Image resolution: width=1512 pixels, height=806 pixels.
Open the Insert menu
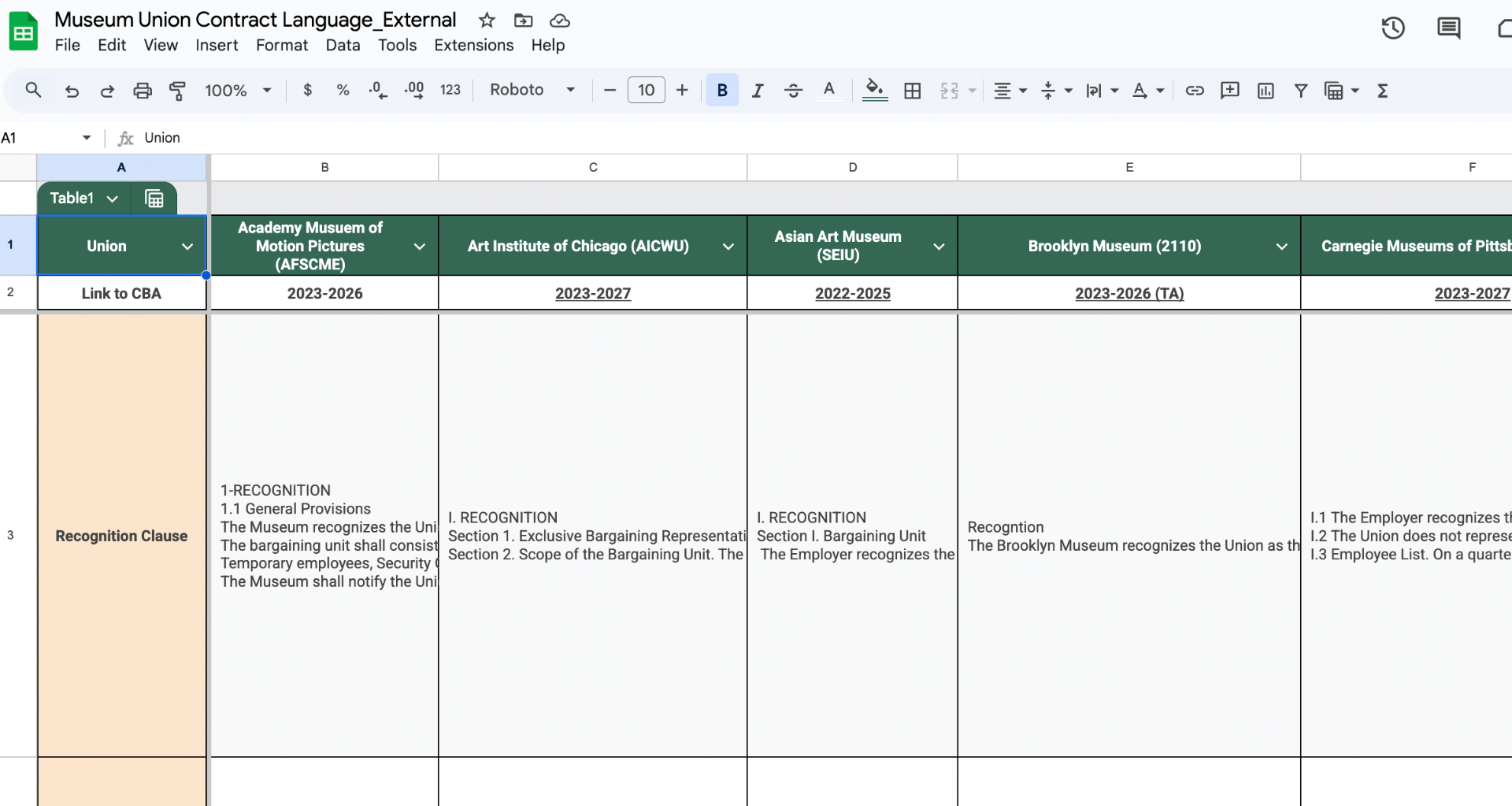tap(217, 45)
